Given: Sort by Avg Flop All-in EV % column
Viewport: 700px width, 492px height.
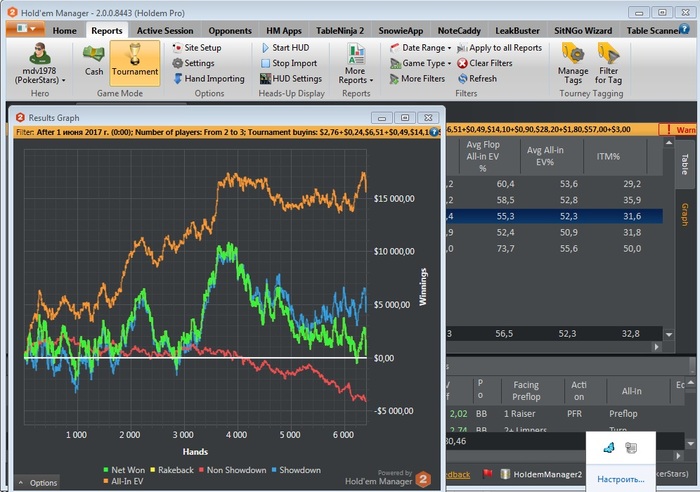Looking at the screenshot, I should [483, 156].
